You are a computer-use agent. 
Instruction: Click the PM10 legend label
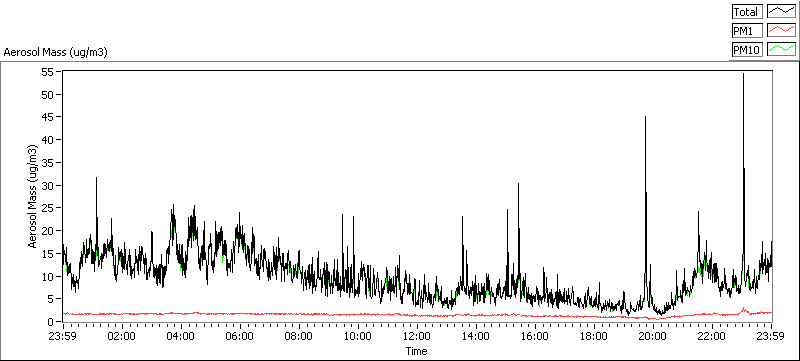(747, 49)
